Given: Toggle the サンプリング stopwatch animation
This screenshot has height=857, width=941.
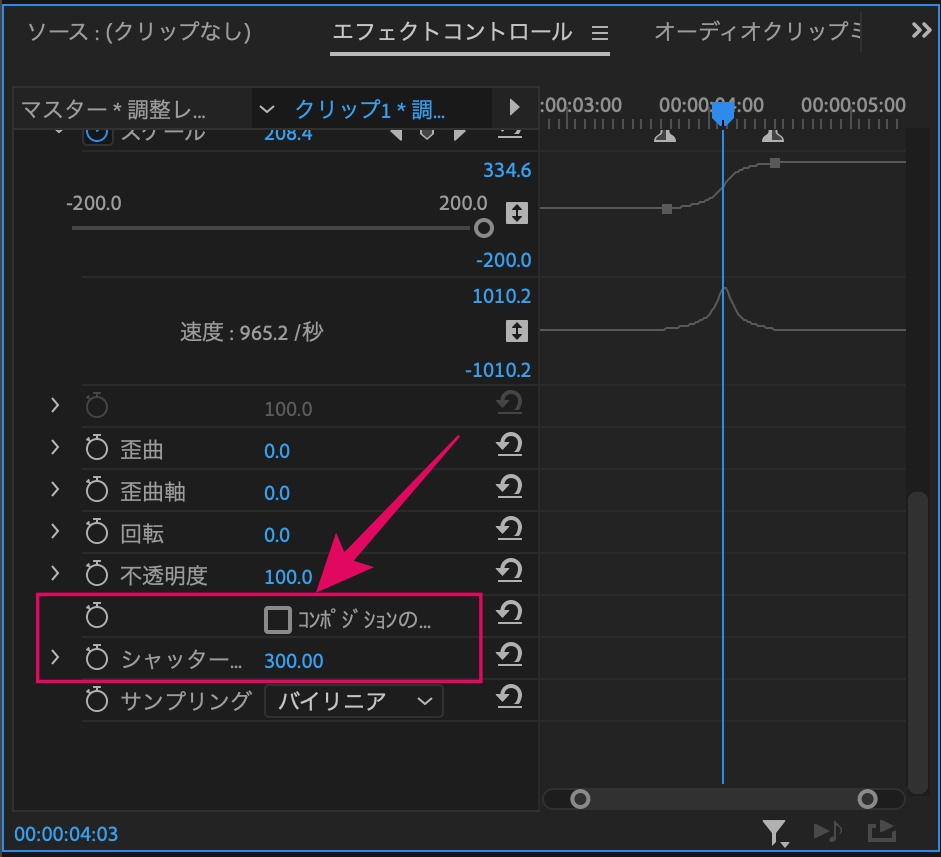Looking at the screenshot, I should [96, 700].
